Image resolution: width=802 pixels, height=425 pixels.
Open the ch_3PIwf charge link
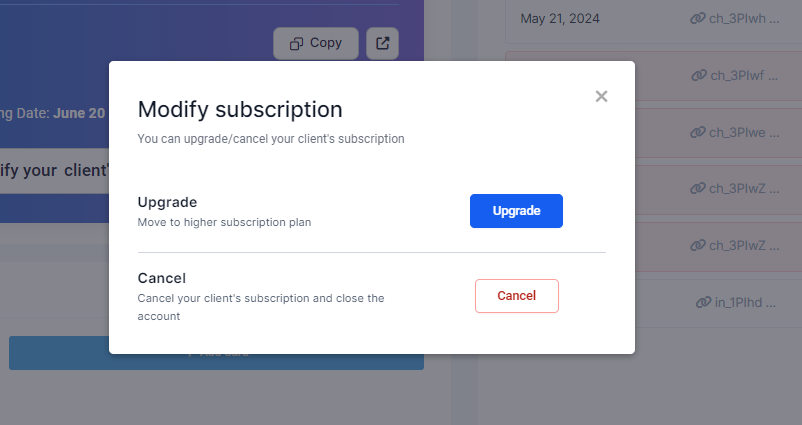743,75
